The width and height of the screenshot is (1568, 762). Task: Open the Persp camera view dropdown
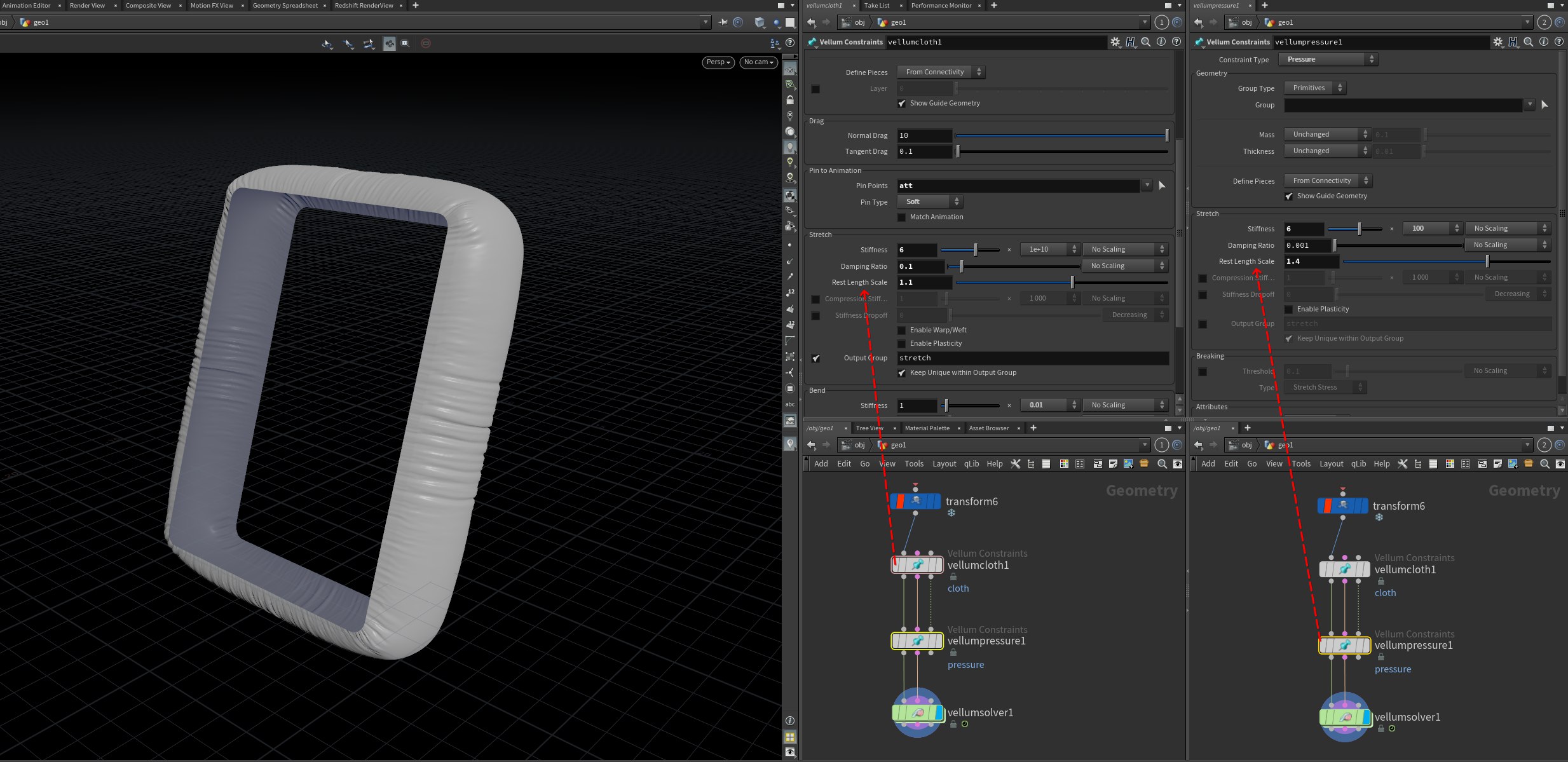coord(718,62)
